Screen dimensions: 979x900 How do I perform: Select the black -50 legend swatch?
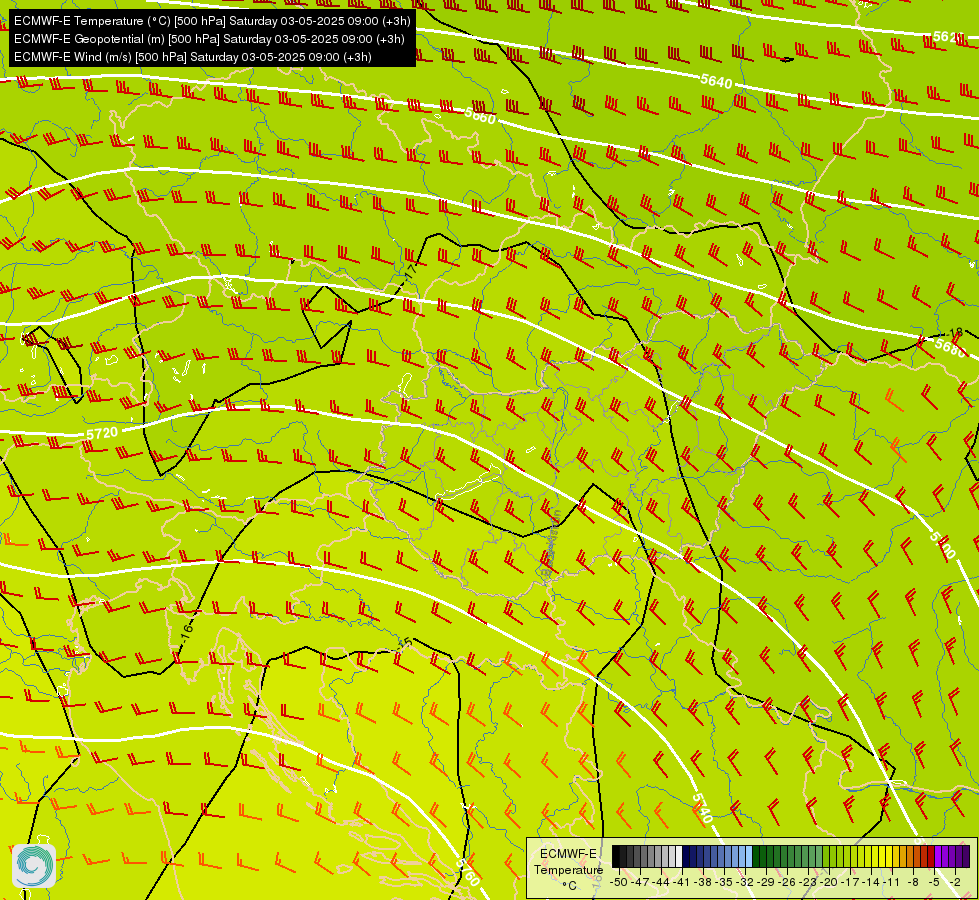click(616, 856)
